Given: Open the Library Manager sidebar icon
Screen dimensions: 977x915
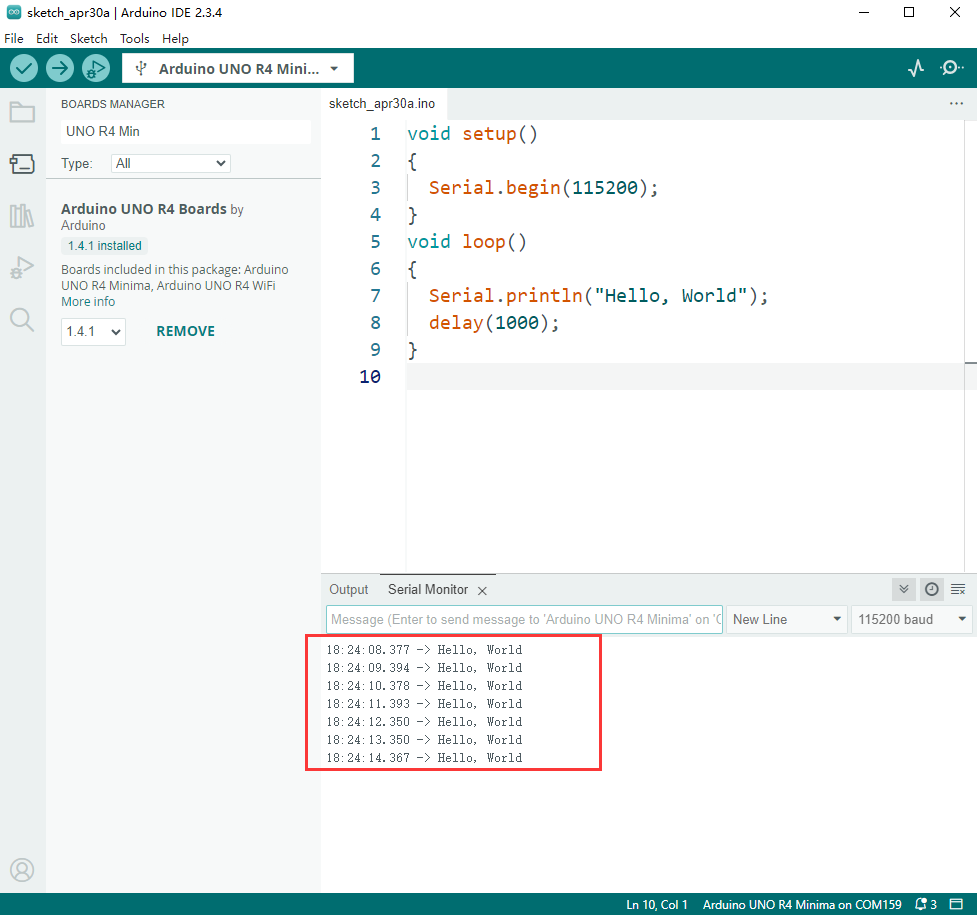Looking at the screenshot, I should [x=22, y=216].
